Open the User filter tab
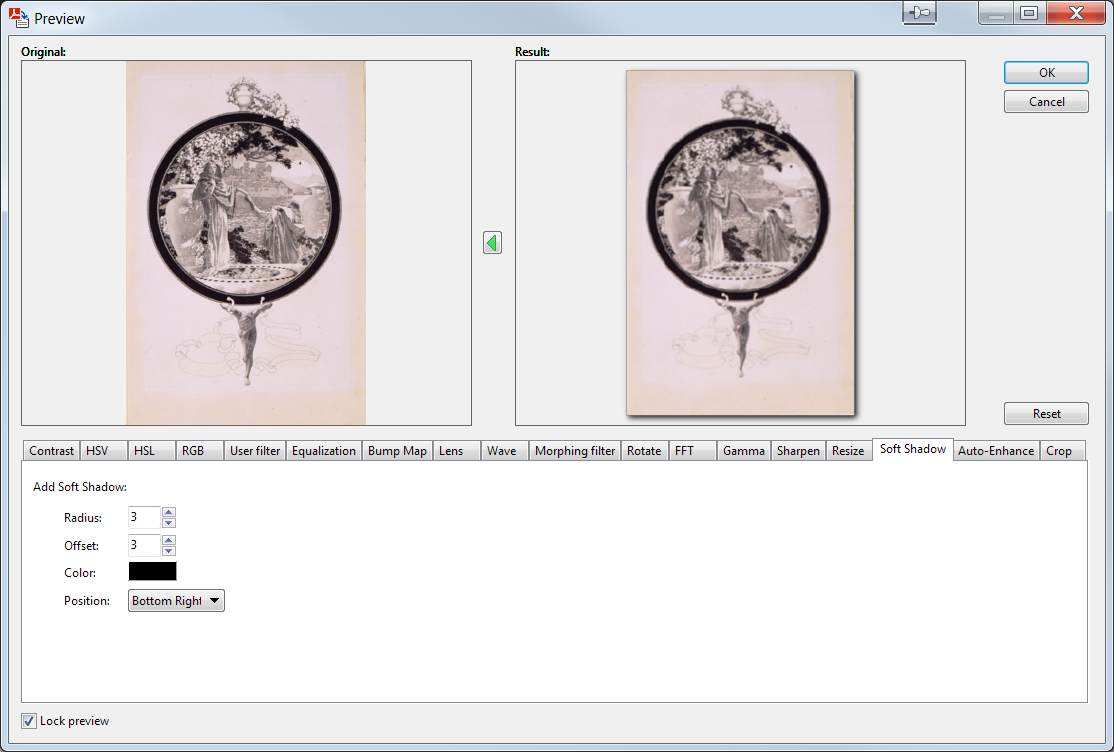The image size is (1114, 752). click(x=255, y=451)
